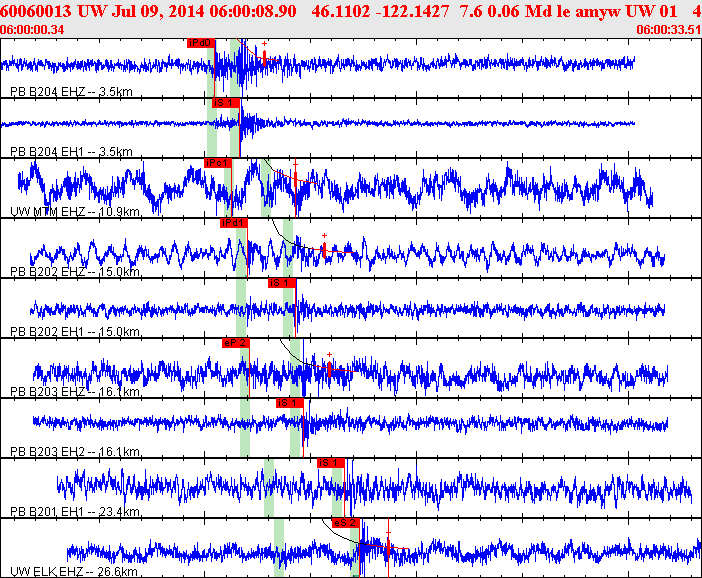Click the red coda marker on ELK EHZ

(388, 547)
